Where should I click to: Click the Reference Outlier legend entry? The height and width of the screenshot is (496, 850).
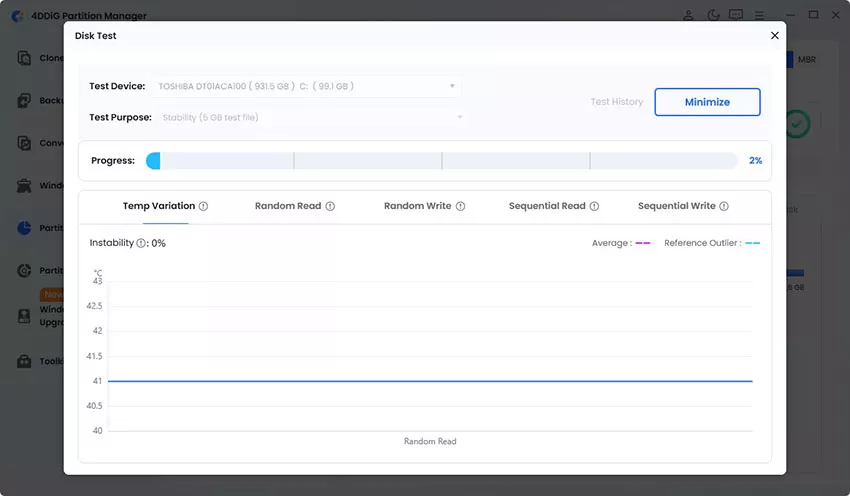tap(712, 243)
